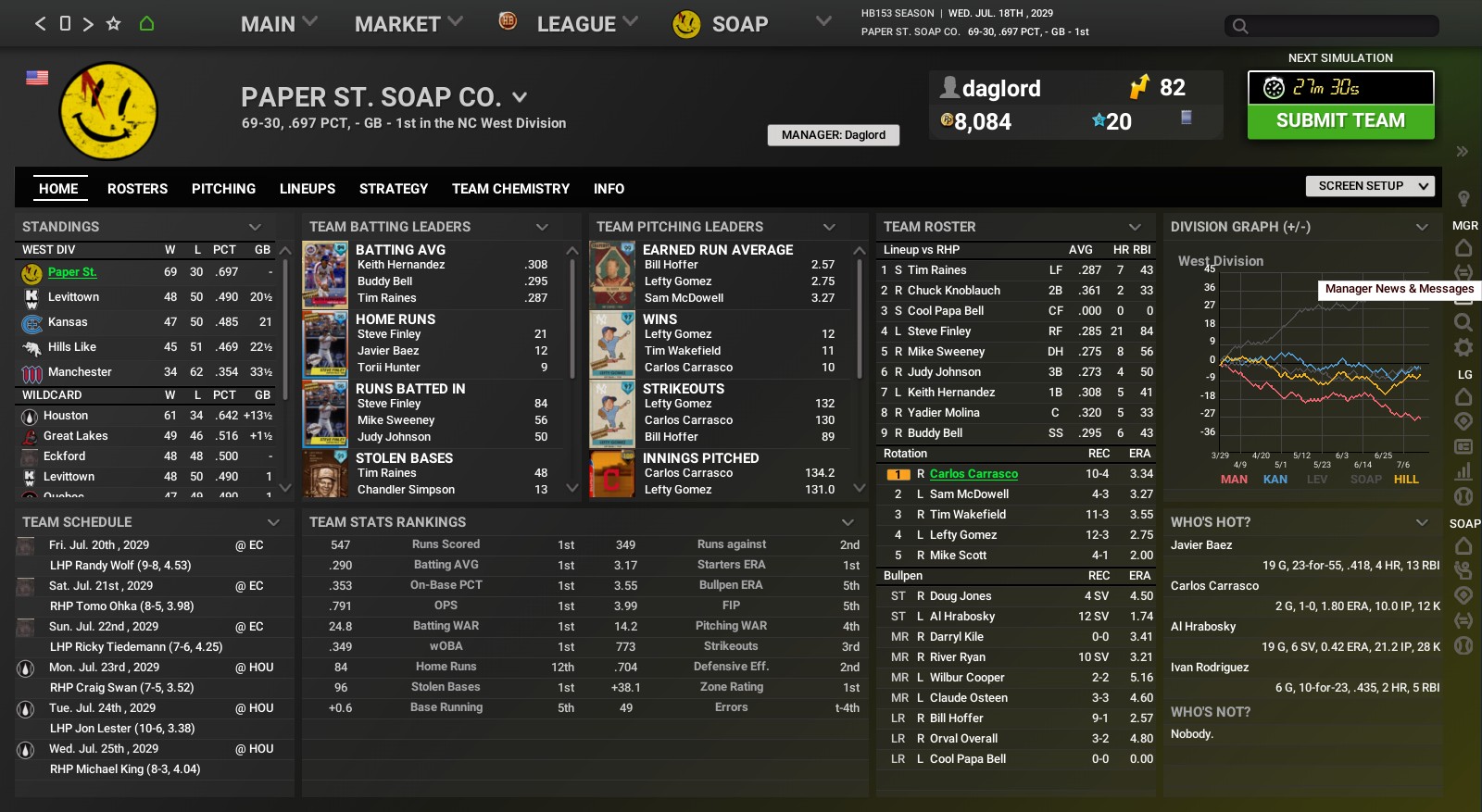Open the TEAM CHEMISTRY tab

(510, 189)
